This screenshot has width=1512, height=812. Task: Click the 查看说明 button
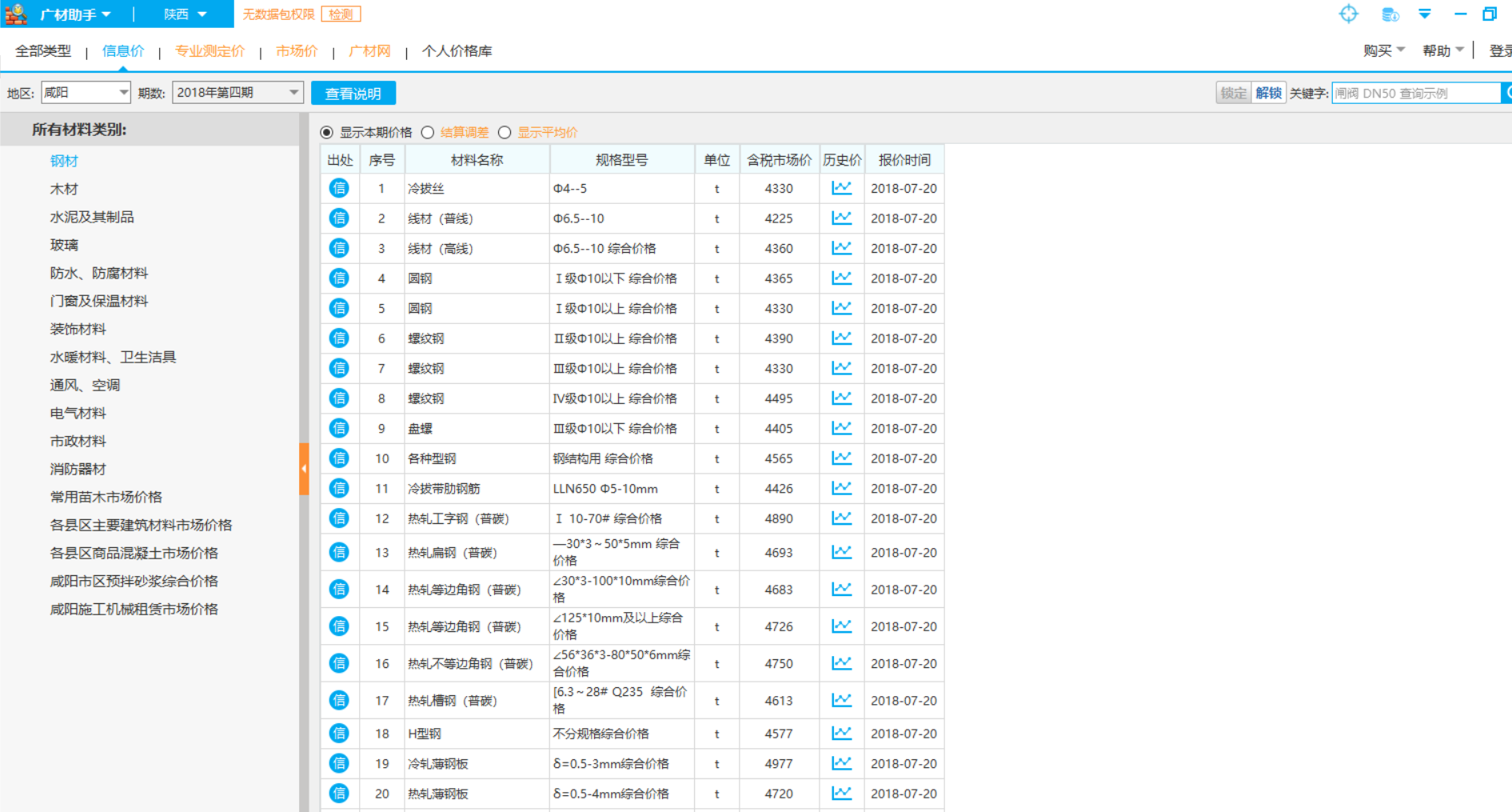353,93
